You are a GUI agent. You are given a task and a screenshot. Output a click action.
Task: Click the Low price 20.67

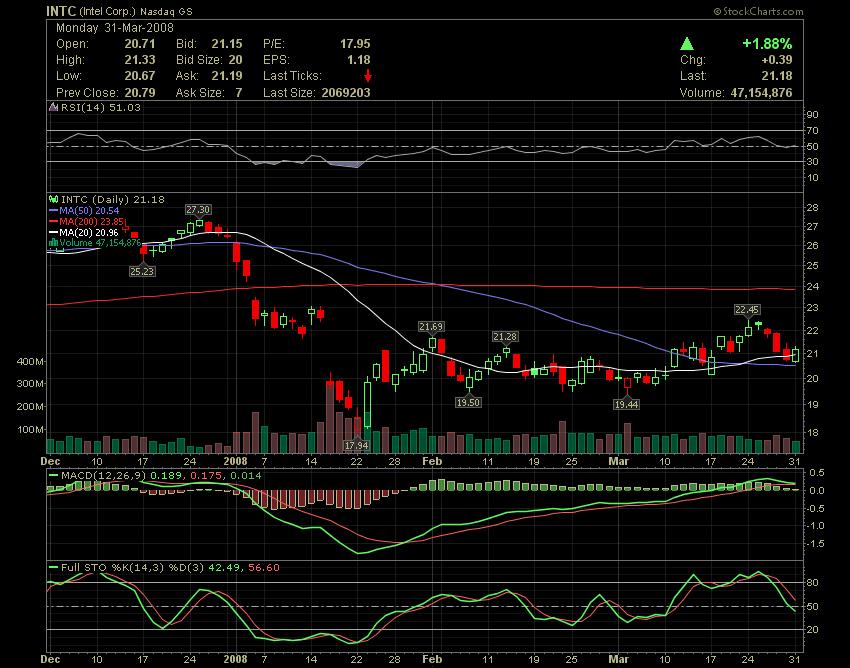[140, 75]
